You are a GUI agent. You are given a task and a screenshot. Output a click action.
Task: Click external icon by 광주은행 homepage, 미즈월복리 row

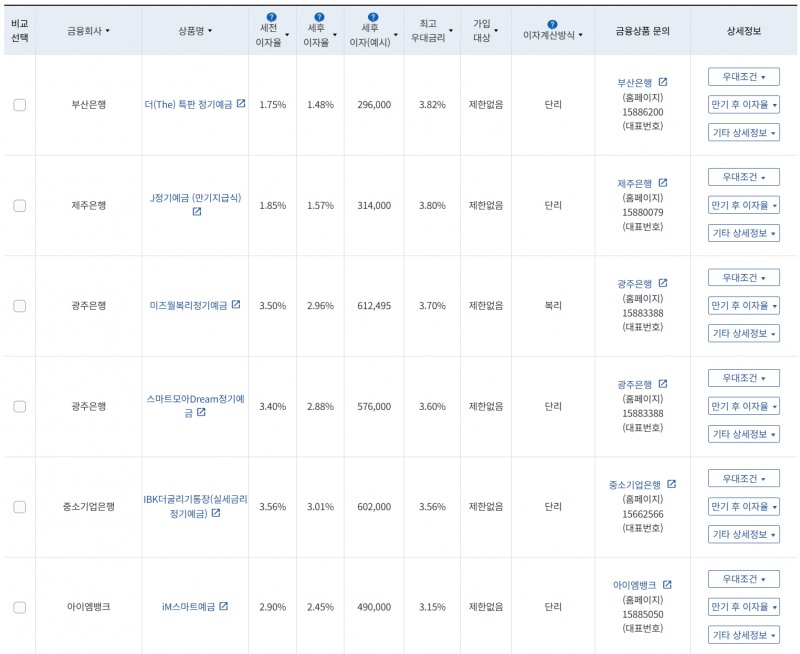663,283
